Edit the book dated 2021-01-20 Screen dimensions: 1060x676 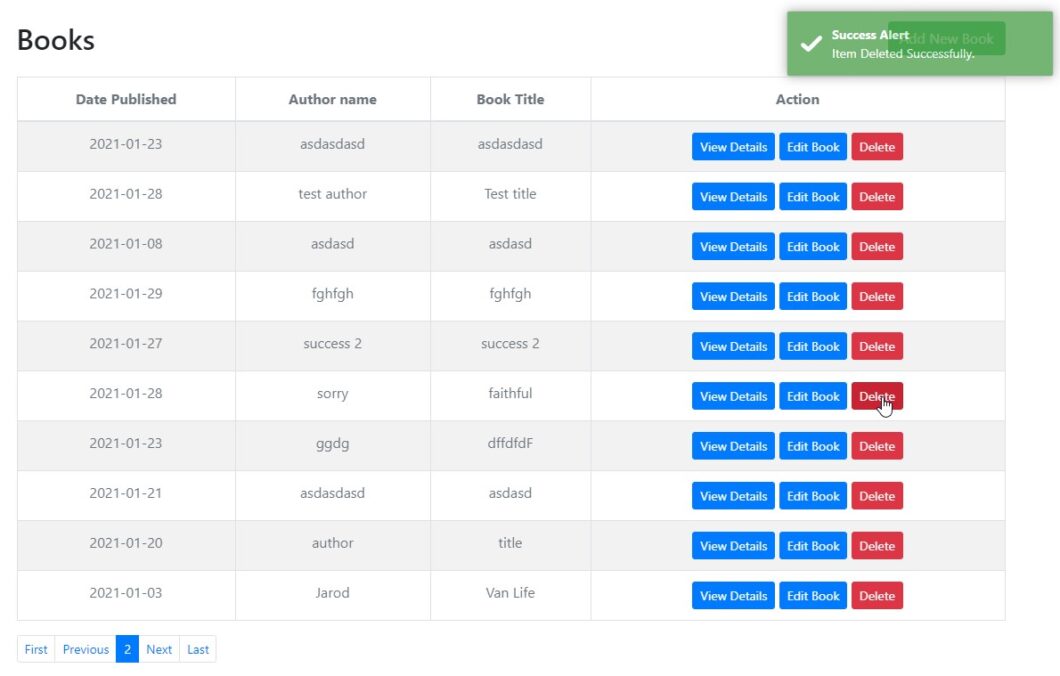(x=812, y=546)
